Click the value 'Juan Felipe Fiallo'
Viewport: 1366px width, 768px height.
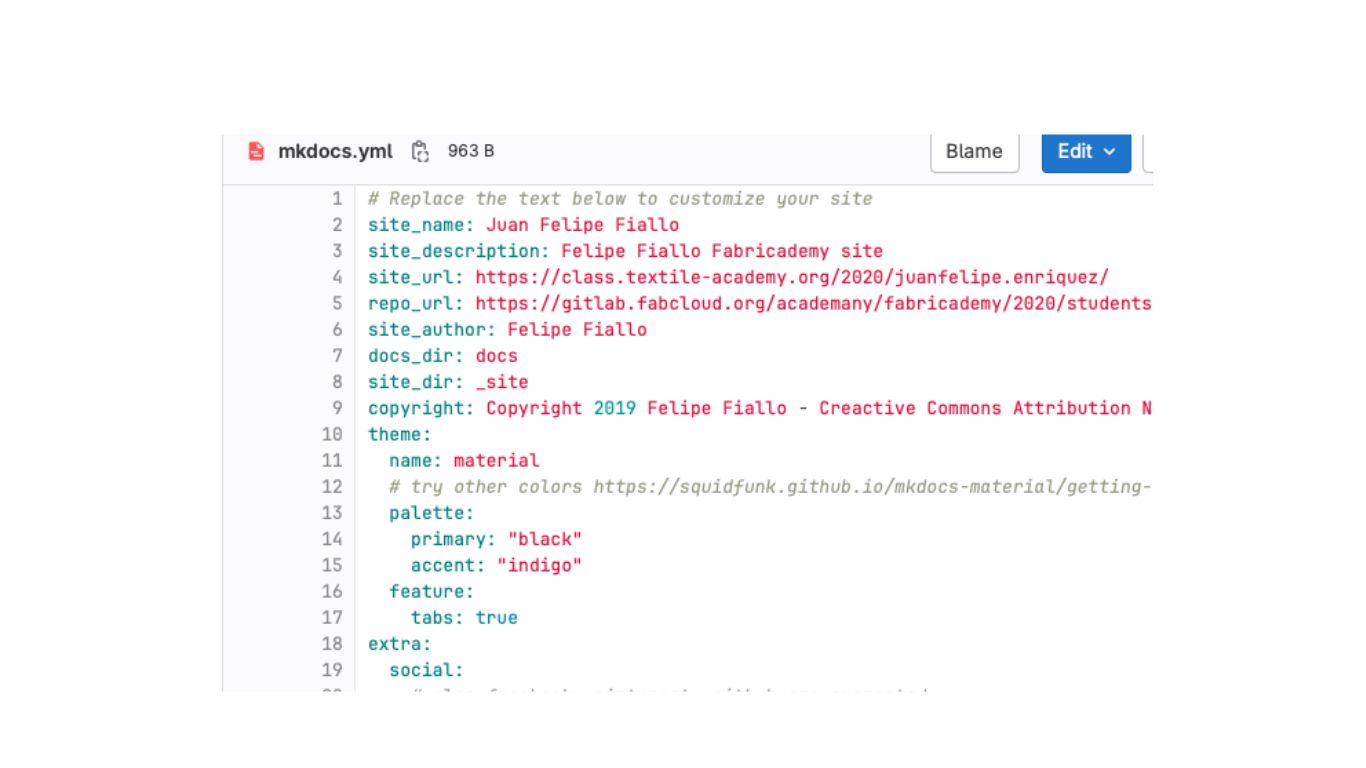coord(582,225)
